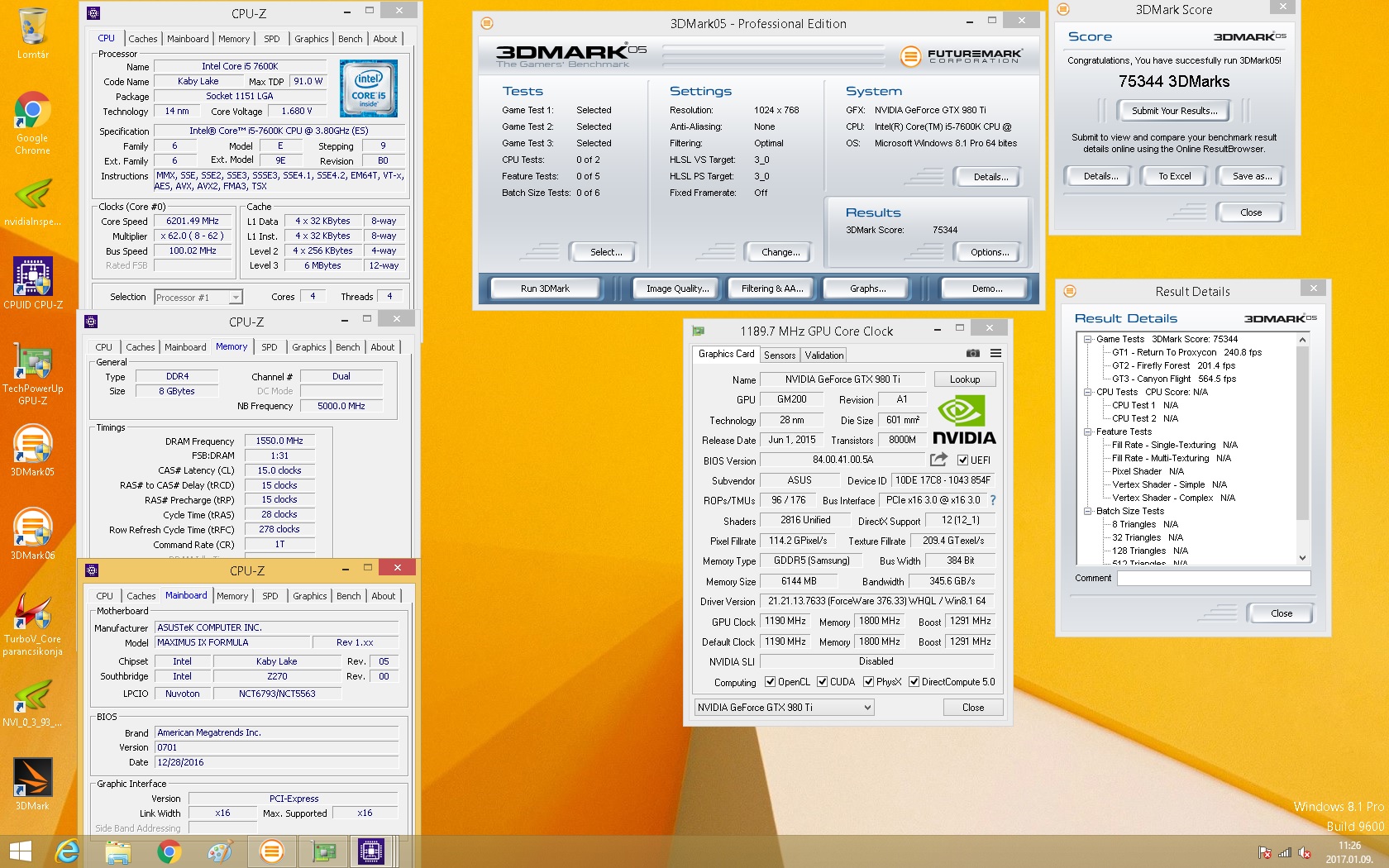This screenshot has height=868, width=1389.
Task: Click GPU-Z screenshot camera icon
Action: [x=973, y=354]
